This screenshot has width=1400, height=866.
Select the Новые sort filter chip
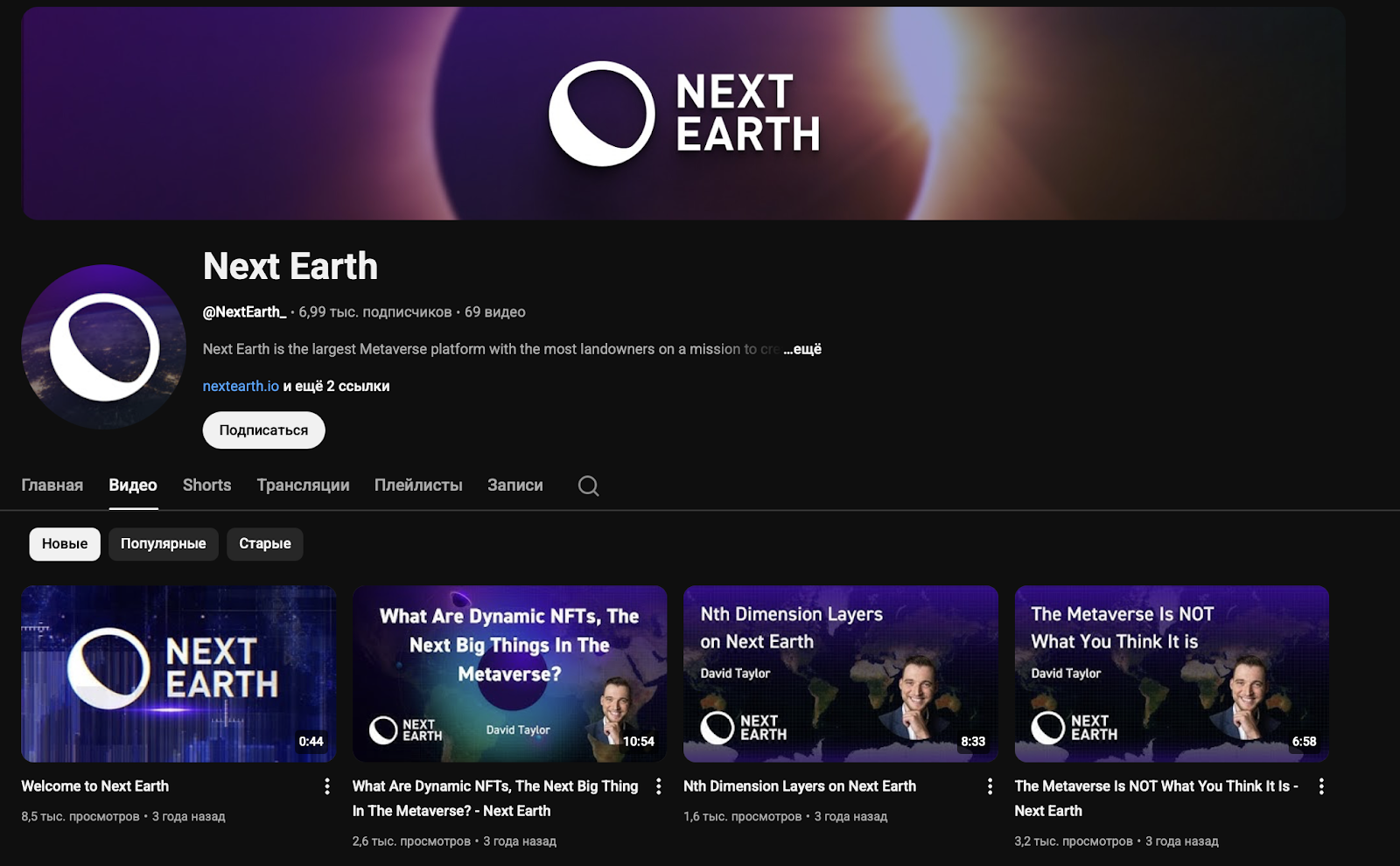pyautogui.click(x=65, y=544)
